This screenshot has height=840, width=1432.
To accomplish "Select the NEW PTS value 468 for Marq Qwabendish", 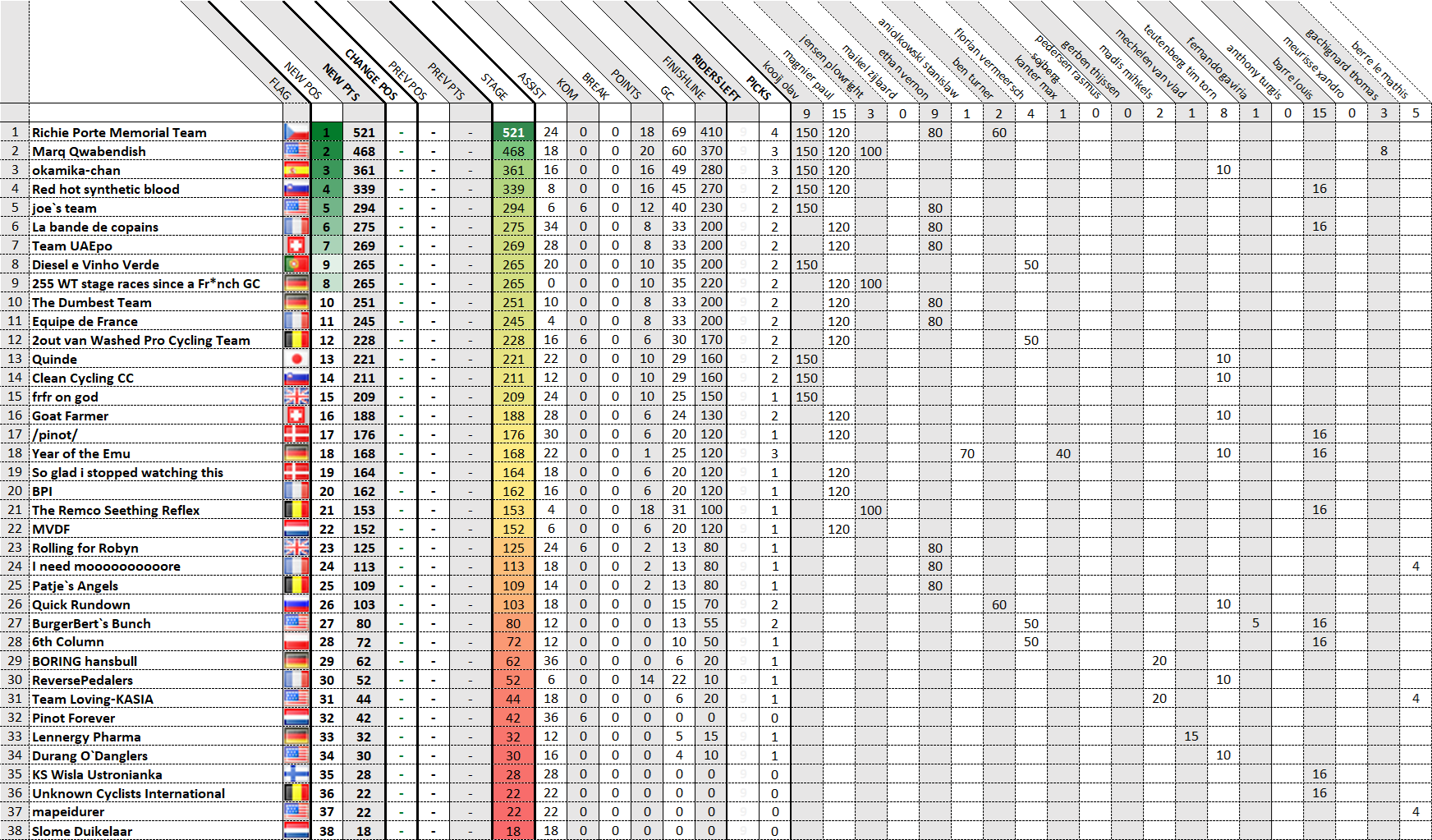I will (x=364, y=151).
